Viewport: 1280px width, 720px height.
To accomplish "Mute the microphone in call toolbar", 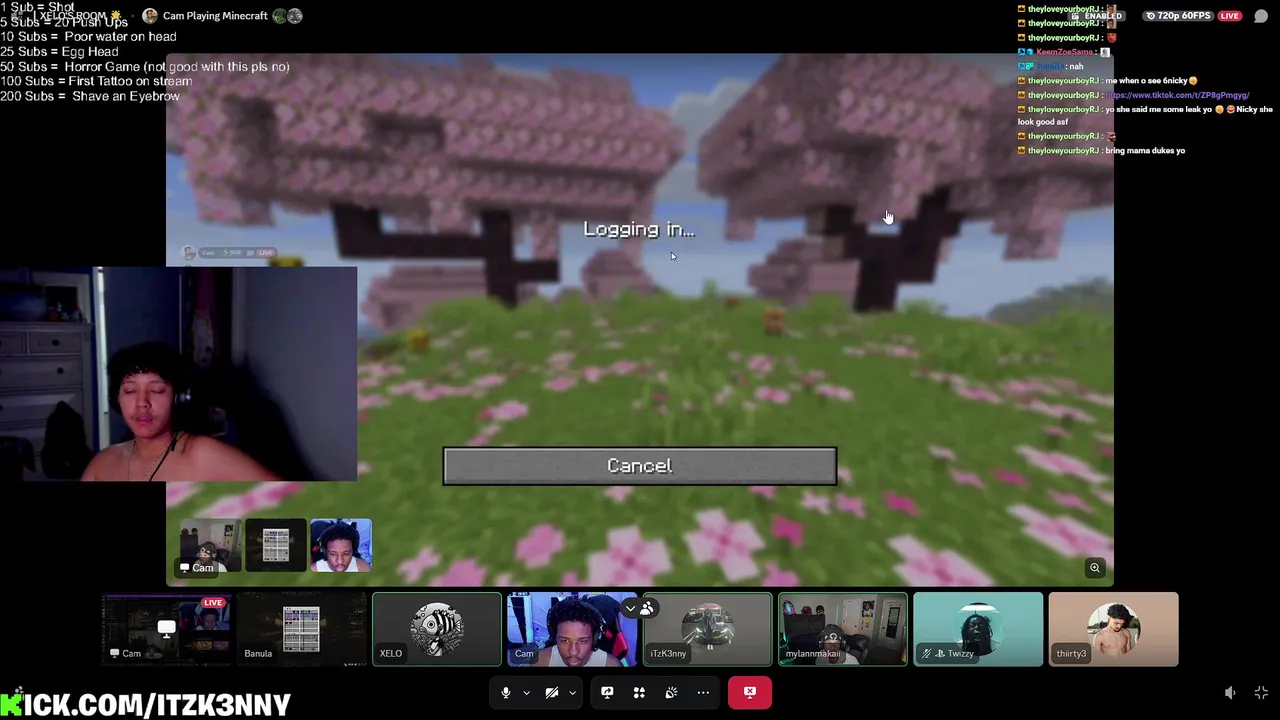I will pos(506,693).
